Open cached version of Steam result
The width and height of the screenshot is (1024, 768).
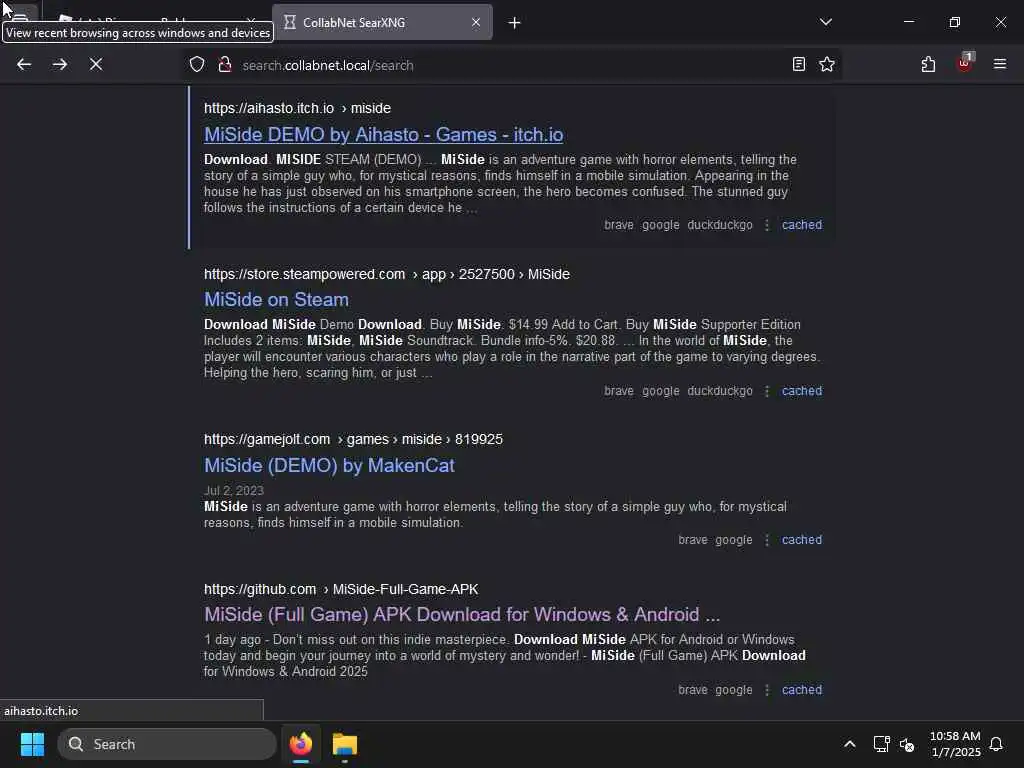click(802, 391)
